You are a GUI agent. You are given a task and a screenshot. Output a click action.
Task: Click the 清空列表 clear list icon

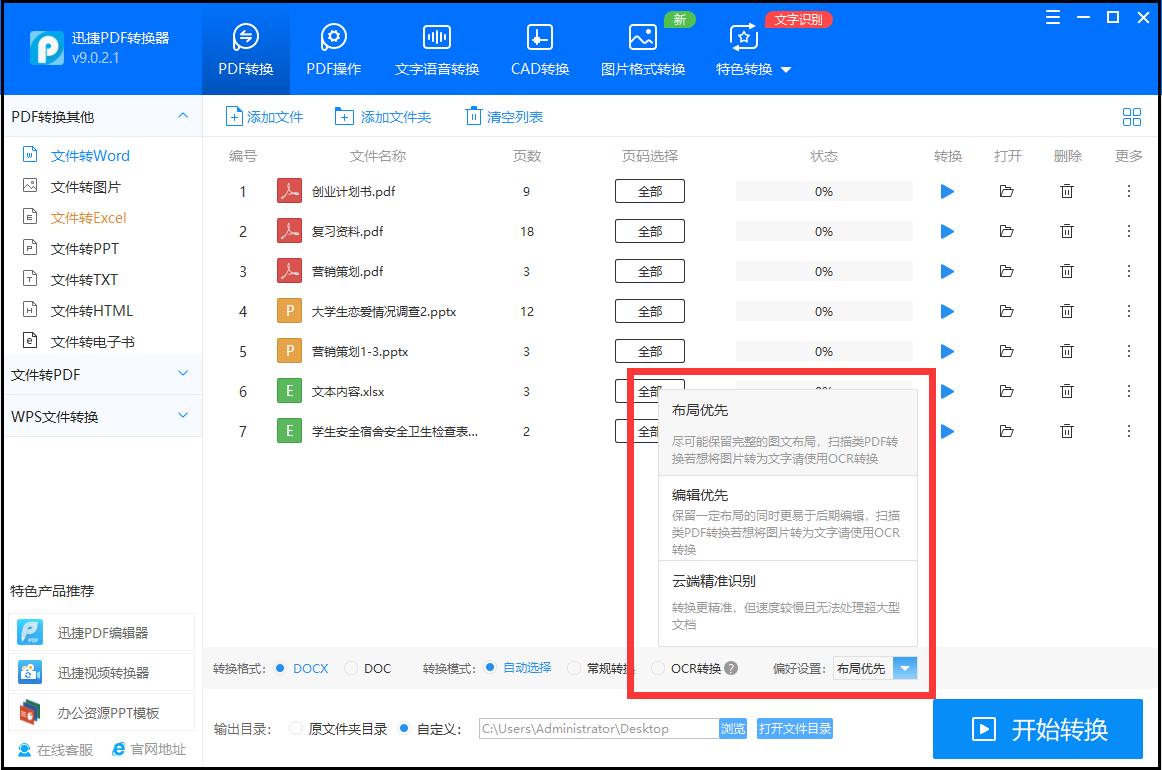pos(472,117)
